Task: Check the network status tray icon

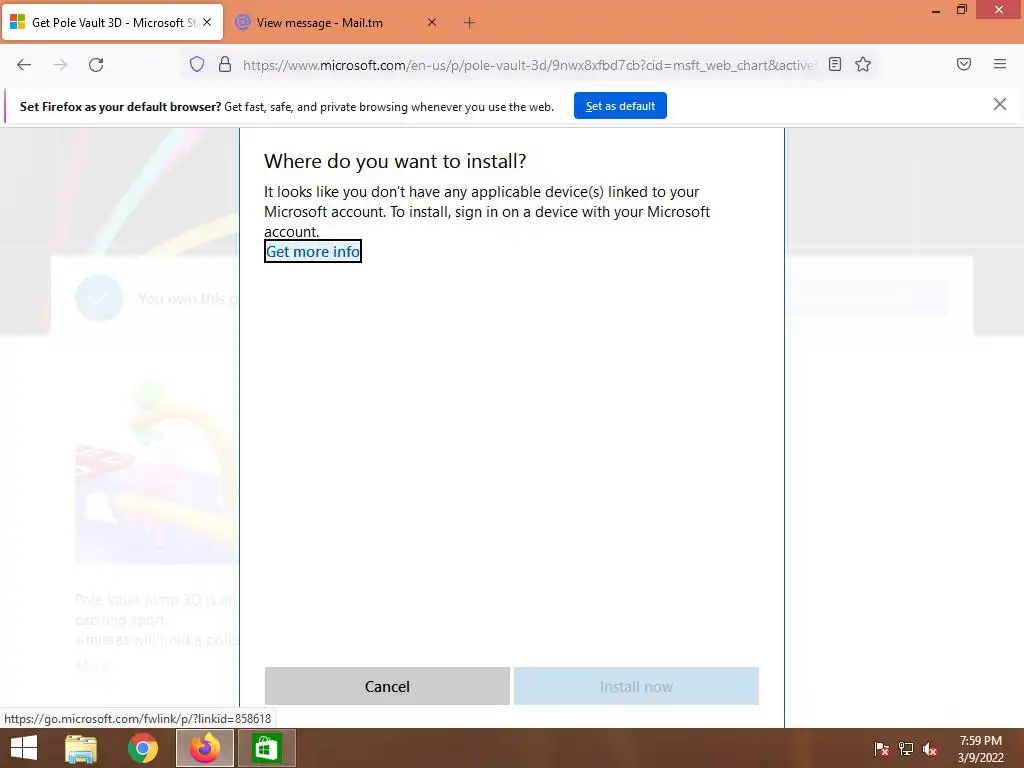Action: point(906,749)
